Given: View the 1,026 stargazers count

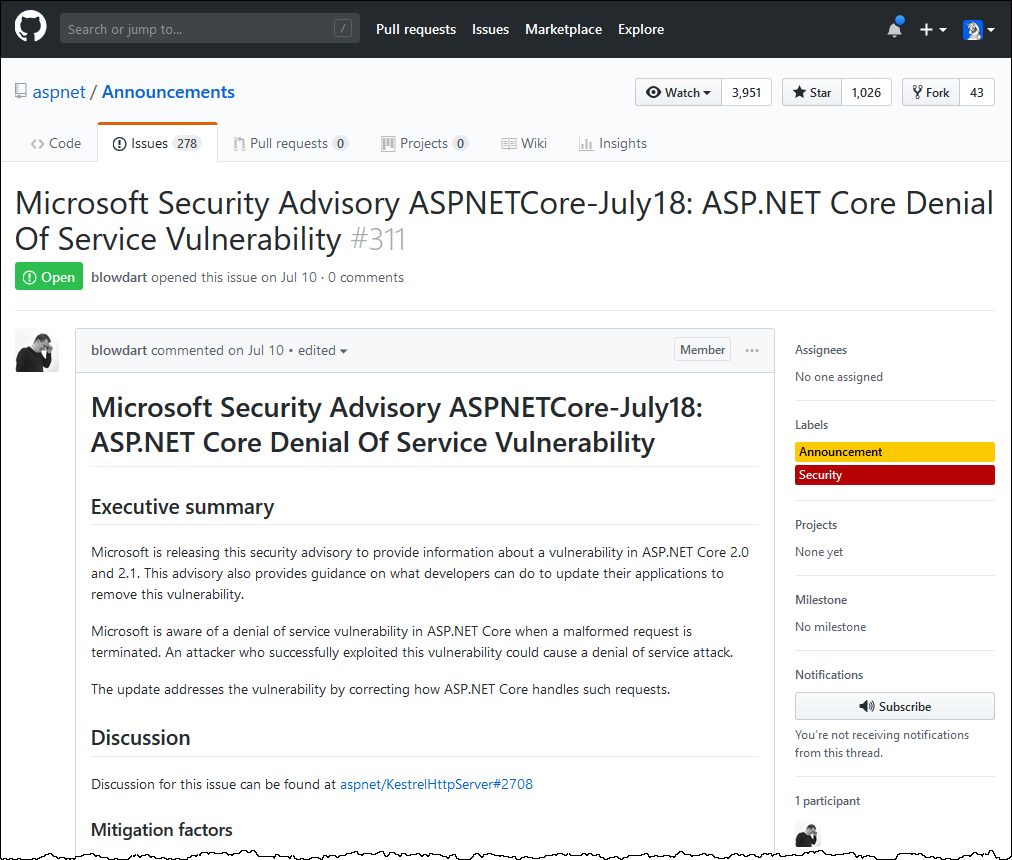Looking at the screenshot, I should tap(866, 92).
